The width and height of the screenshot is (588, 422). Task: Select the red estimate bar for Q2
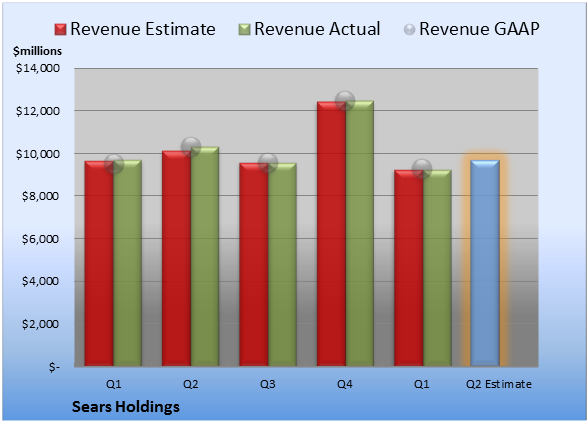click(176, 258)
